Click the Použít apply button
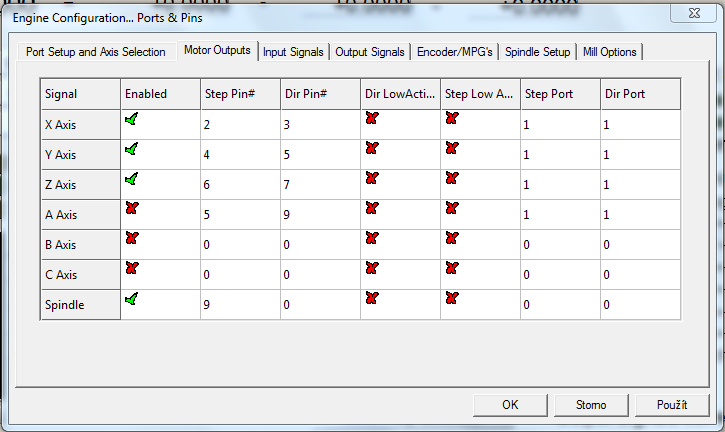Image resolution: width=725 pixels, height=432 pixels. [x=672, y=405]
